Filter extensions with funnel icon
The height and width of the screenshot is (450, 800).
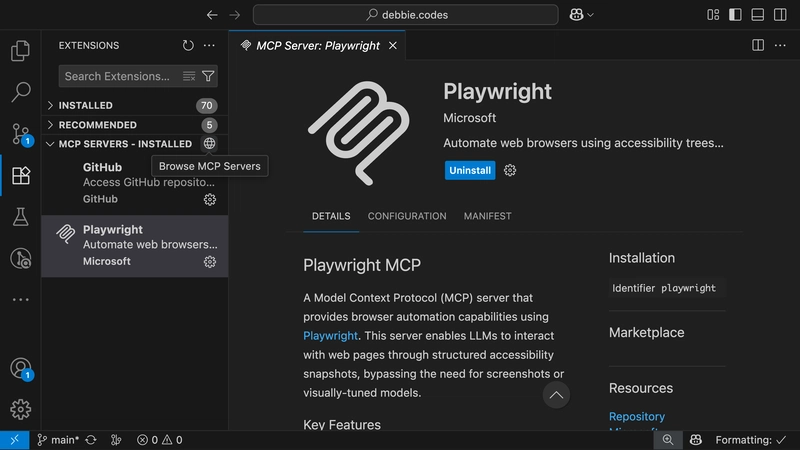pyautogui.click(x=208, y=76)
